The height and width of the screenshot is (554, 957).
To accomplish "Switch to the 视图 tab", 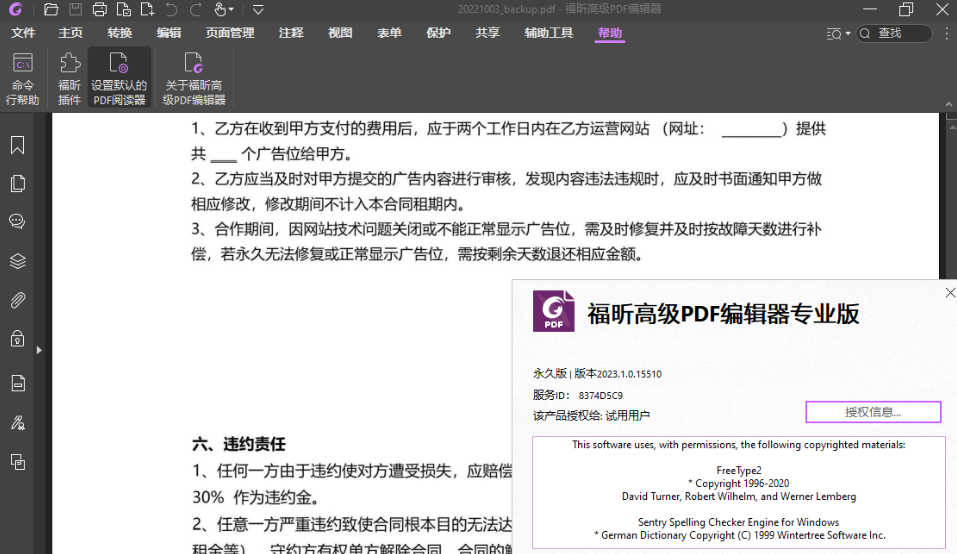I will tap(340, 33).
